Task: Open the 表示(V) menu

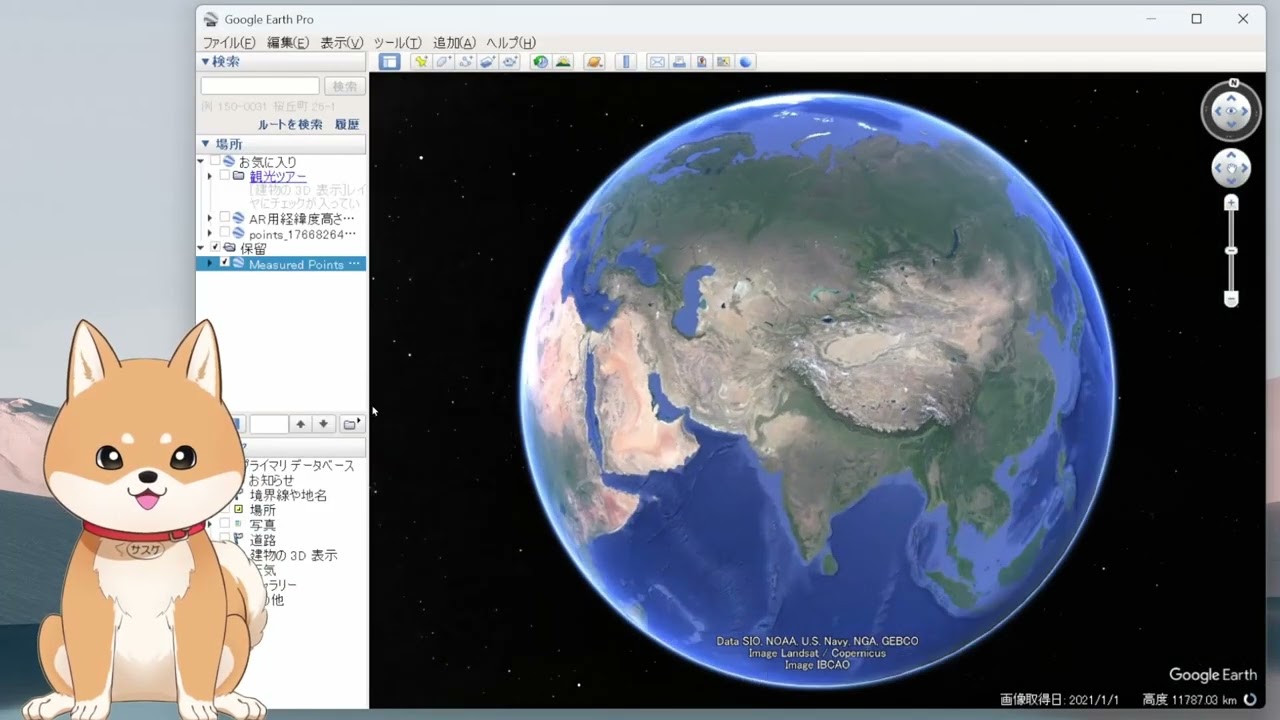Action: 342,43
